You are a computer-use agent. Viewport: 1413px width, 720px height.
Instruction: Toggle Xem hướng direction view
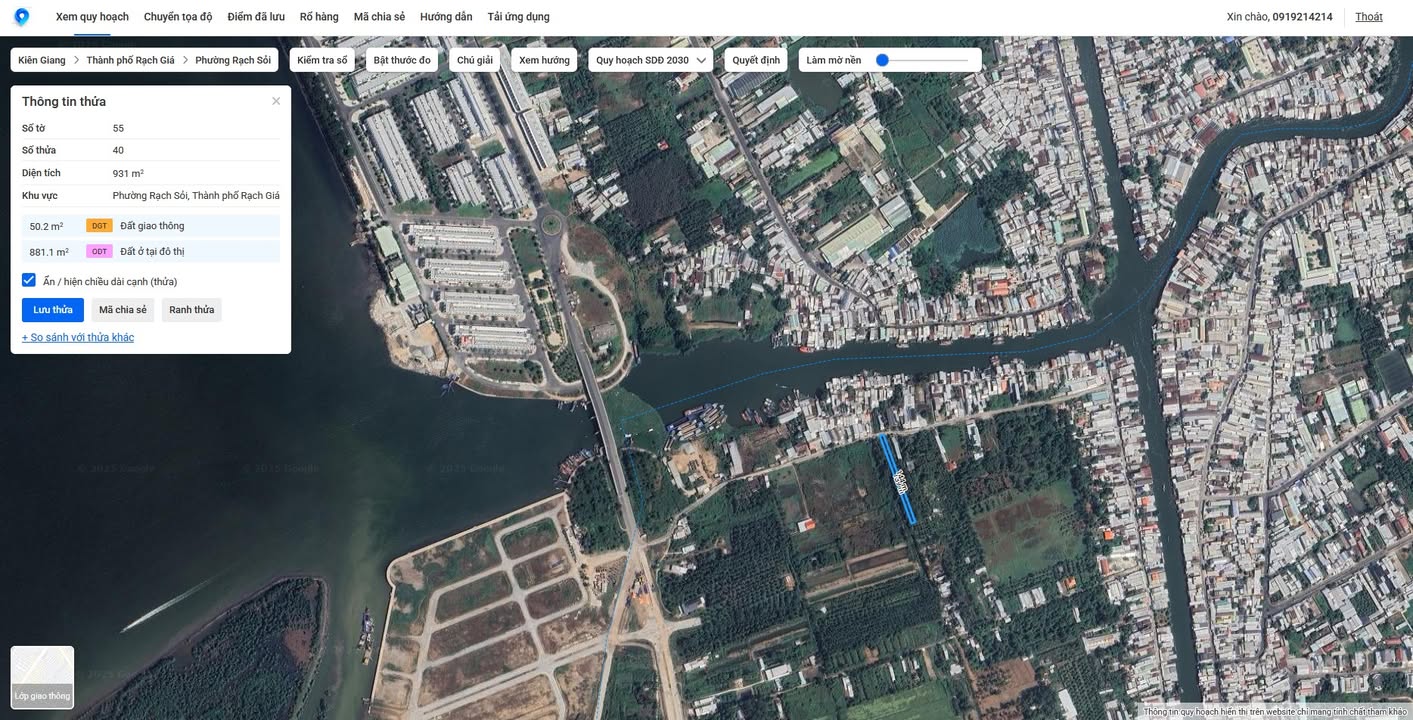point(544,60)
